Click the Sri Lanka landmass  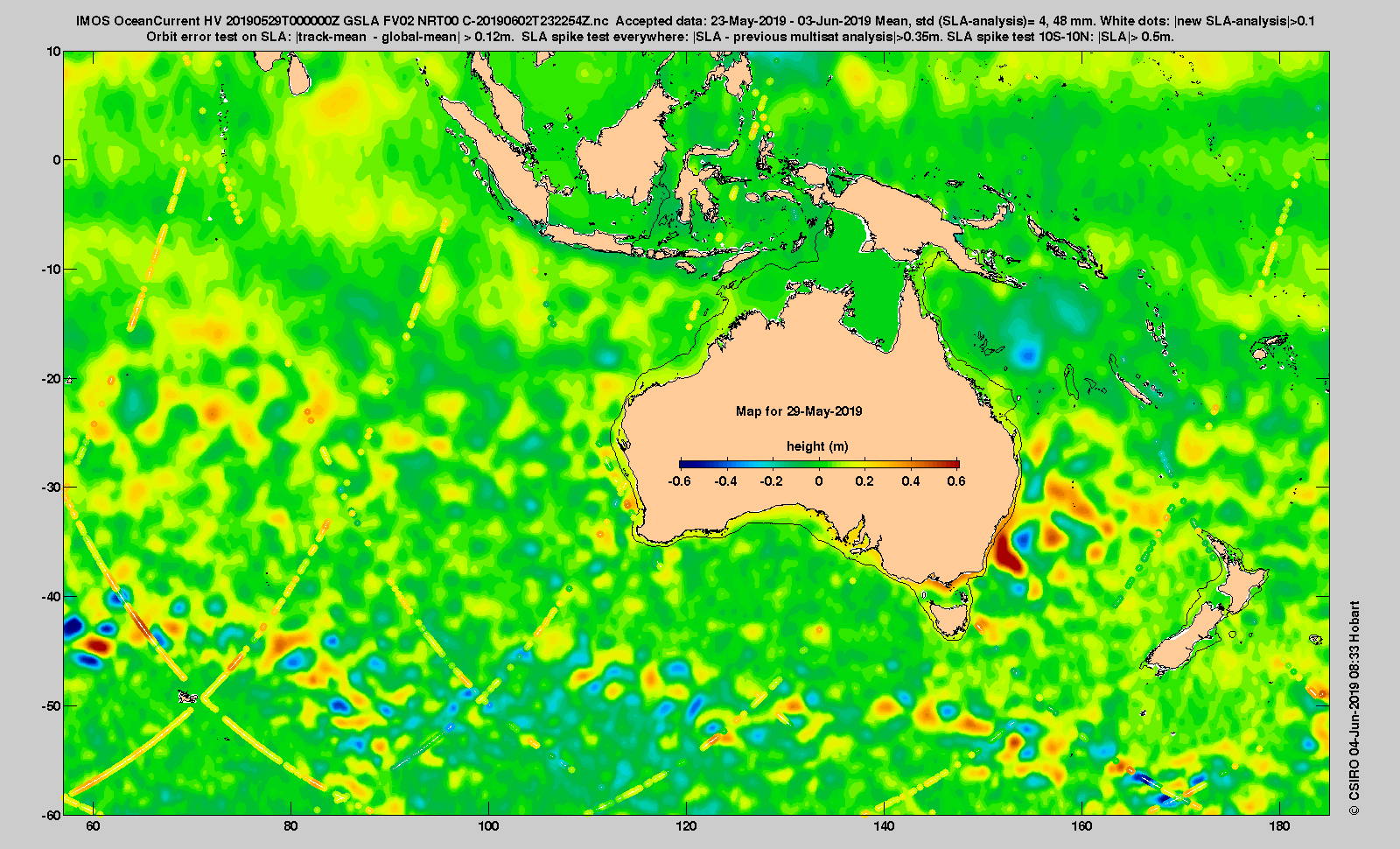tap(299, 73)
